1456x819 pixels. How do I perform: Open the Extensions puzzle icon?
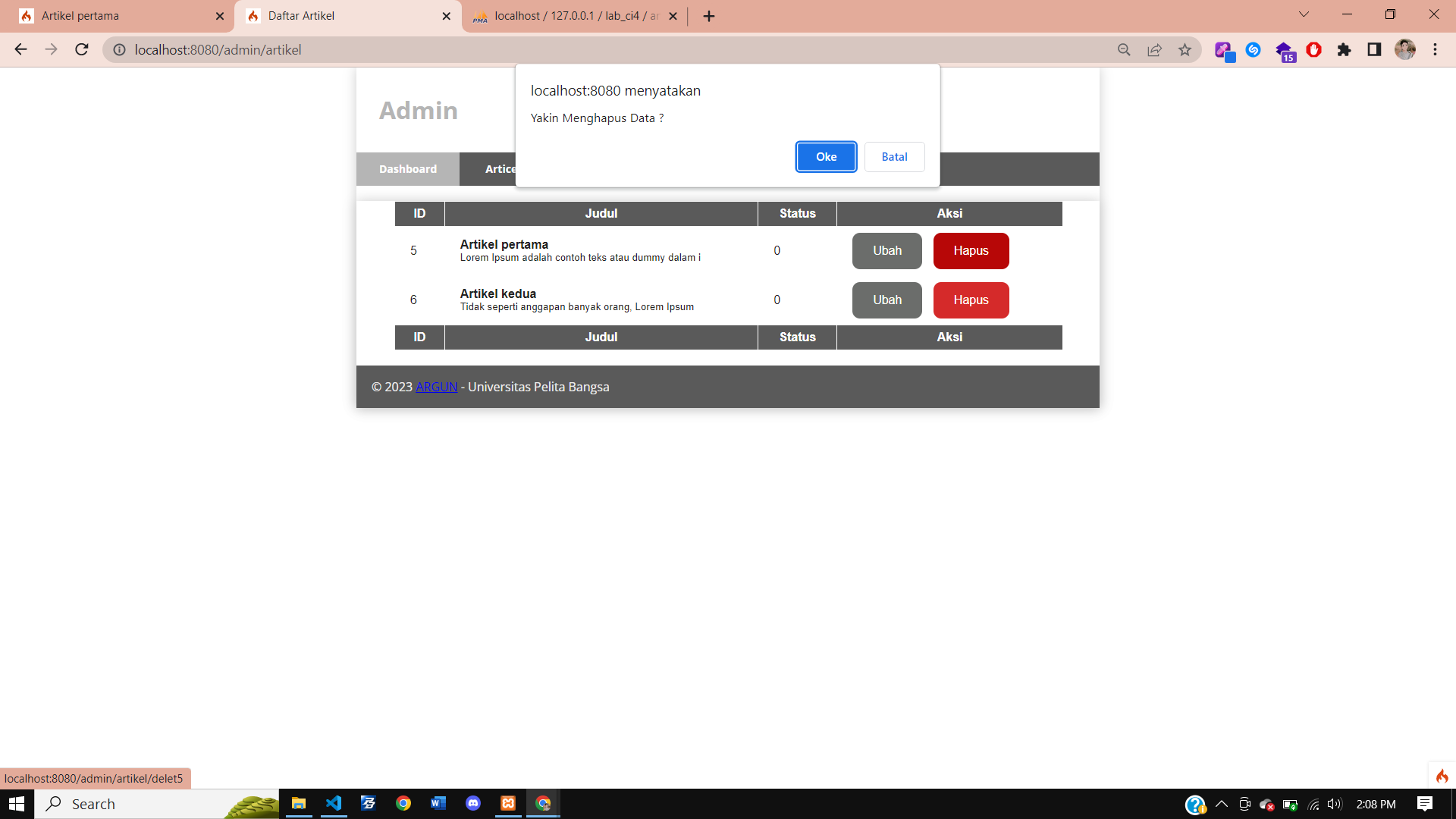(x=1344, y=50)
